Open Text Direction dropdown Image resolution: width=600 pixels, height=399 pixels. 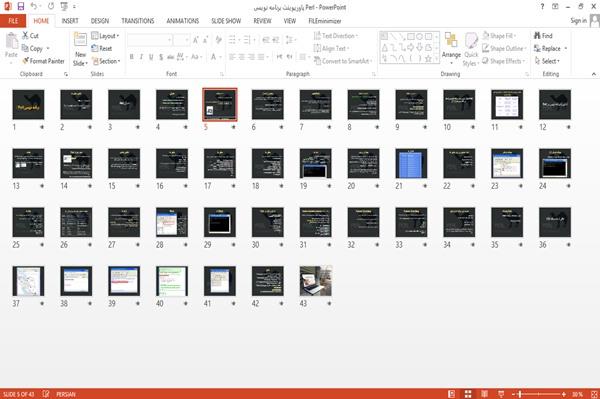pos(336,36)
